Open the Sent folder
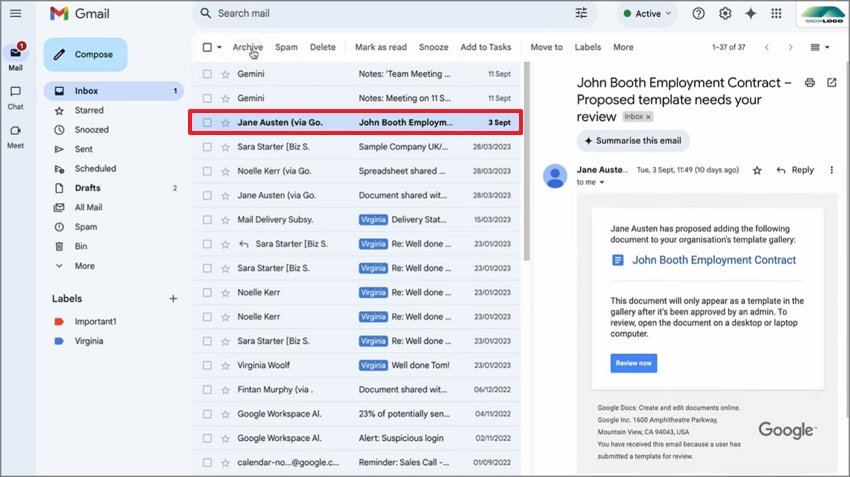 coord(84,149)
